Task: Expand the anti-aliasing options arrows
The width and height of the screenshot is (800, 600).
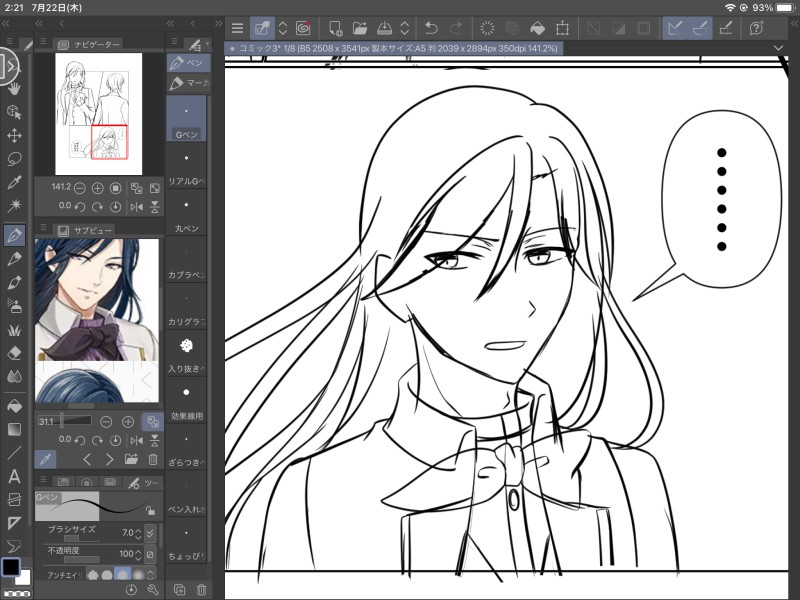Action: 151,575
